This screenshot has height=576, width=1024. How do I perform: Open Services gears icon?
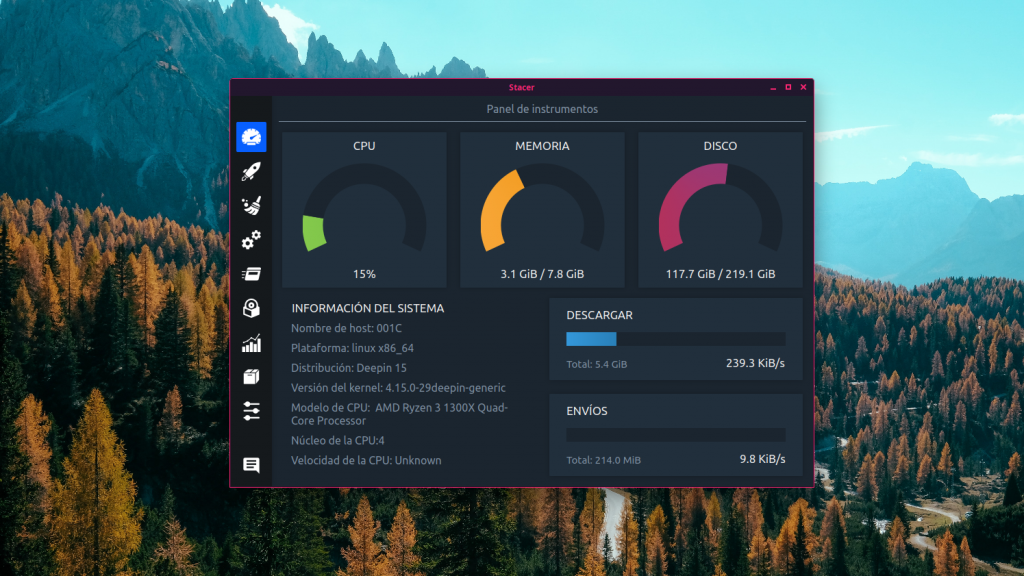coord(251,240)
